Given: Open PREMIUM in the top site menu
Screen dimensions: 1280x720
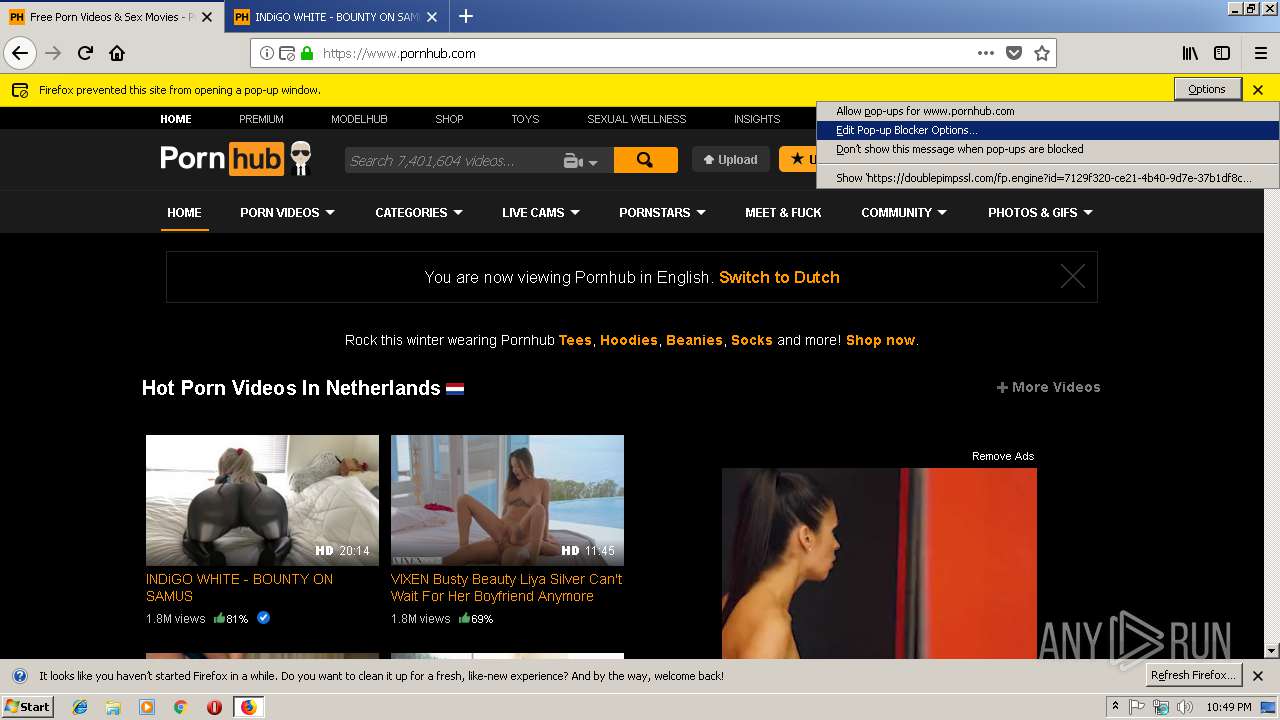Looking at the screenshot, I should coord(261,119).
